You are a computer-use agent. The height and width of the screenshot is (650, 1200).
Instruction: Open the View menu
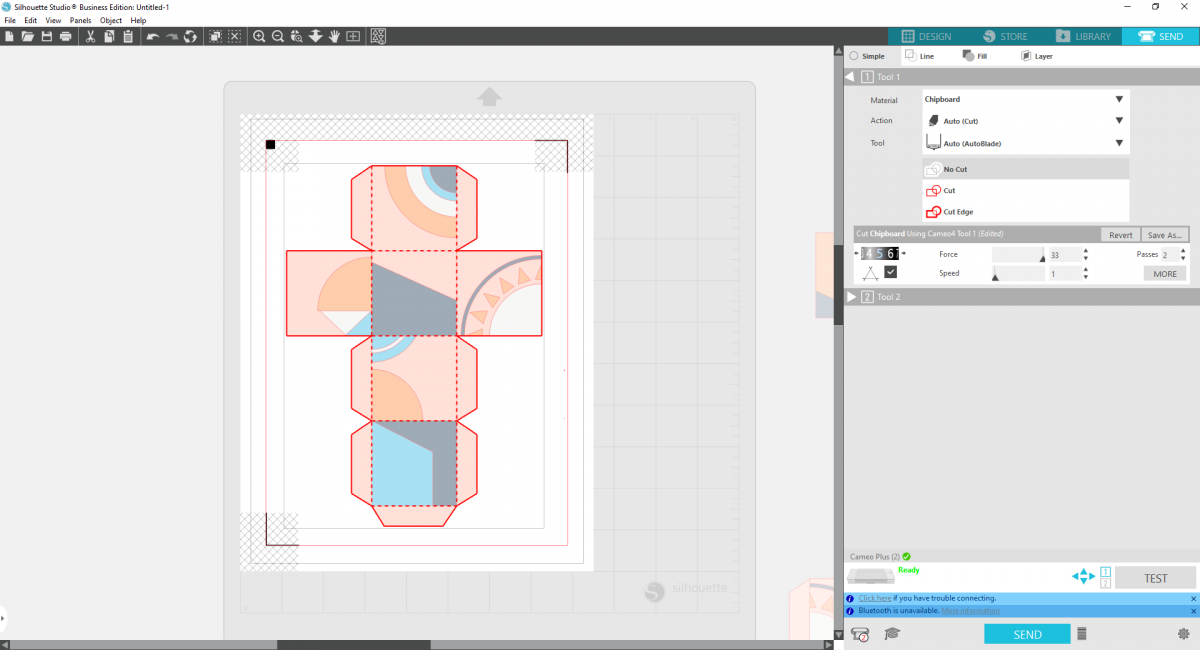(53, 20)
